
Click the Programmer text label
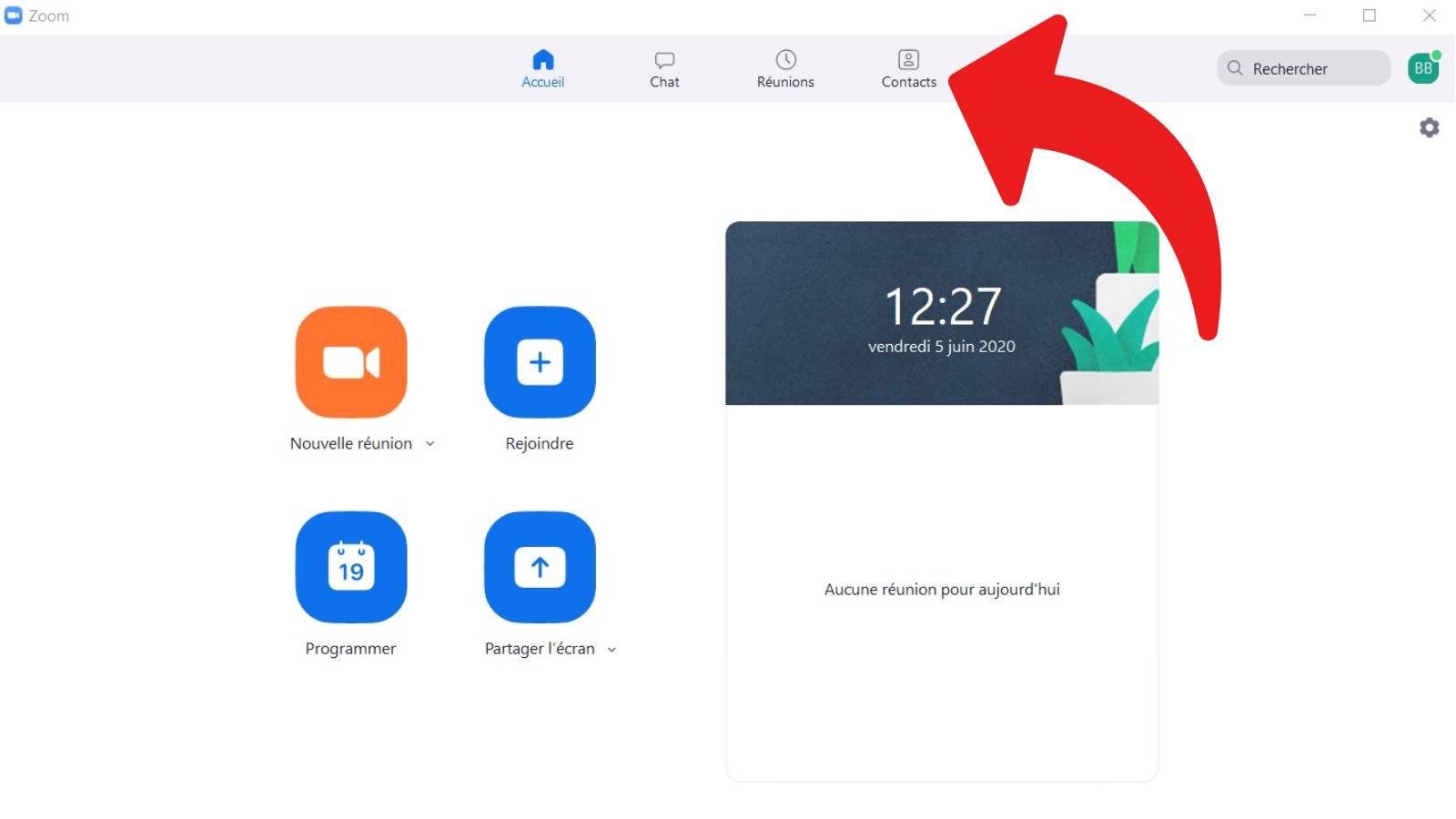[x=350, y=649]
